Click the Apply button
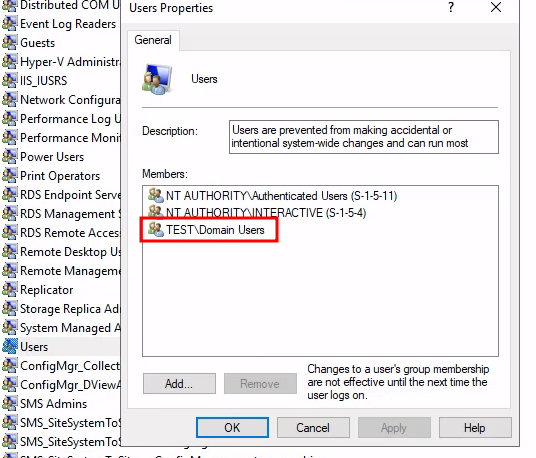Screen dimensions: 536x458 (394, 428)
